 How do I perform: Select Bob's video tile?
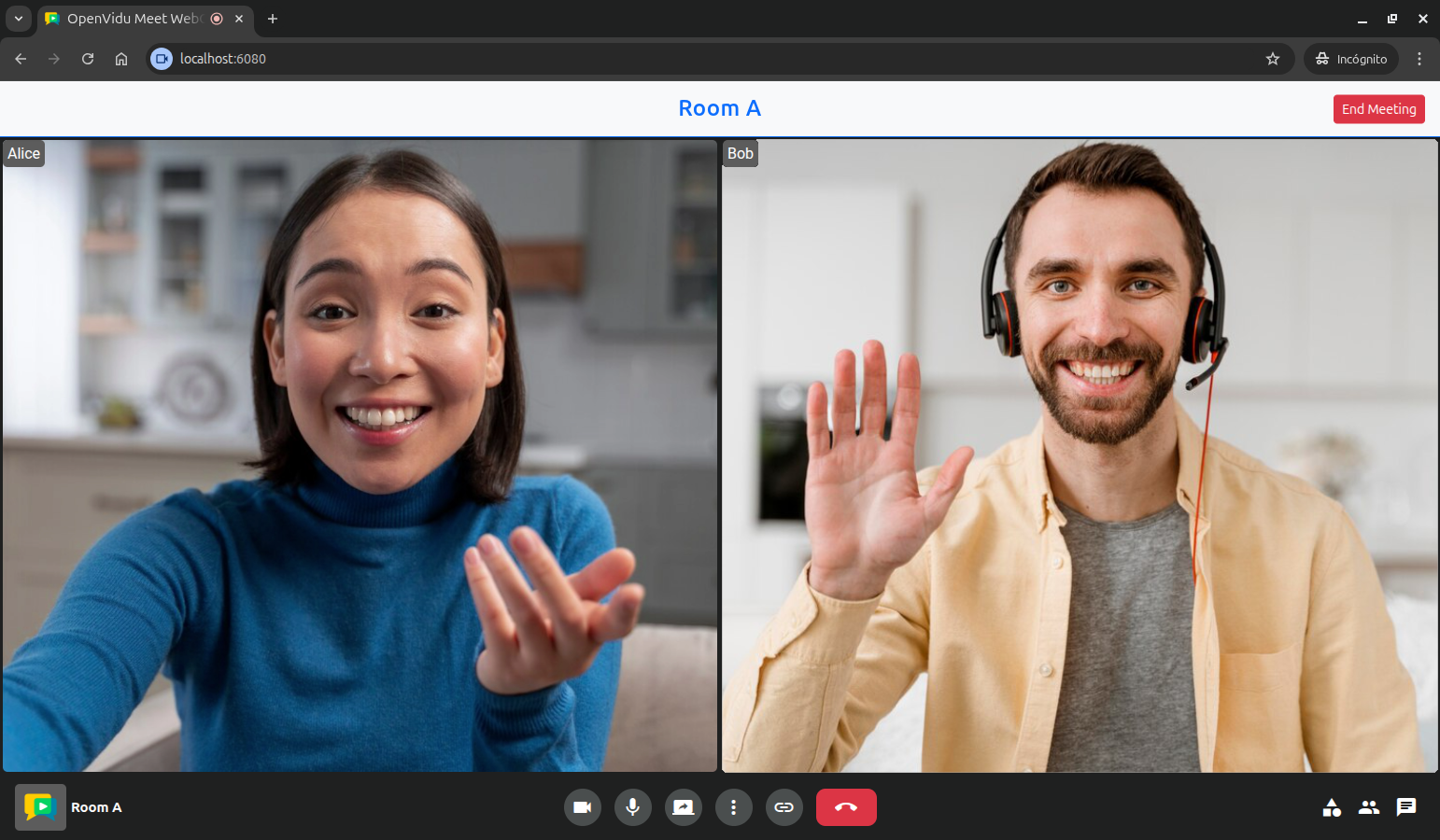(x=1080, y=455)
